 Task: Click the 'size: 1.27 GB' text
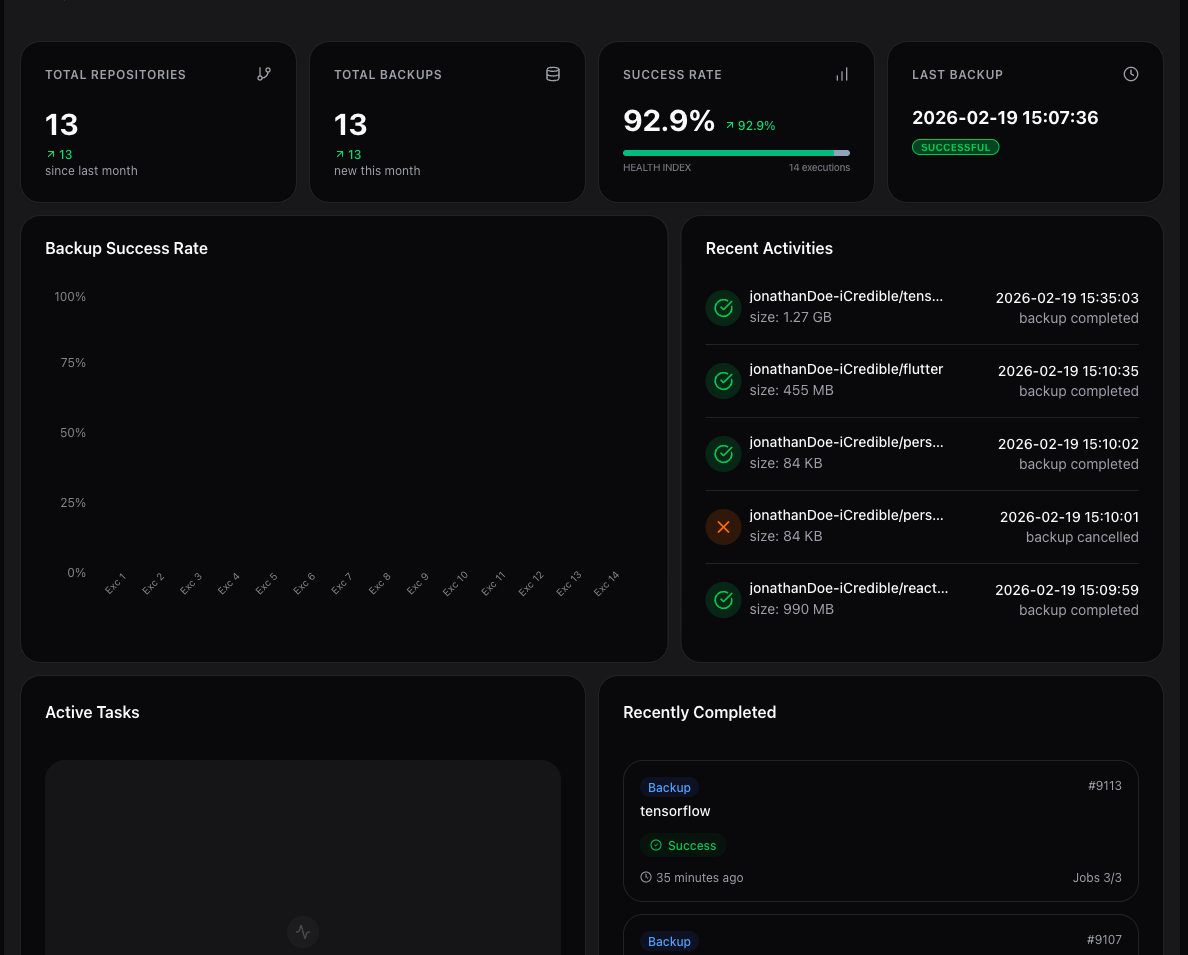click(x=790, y=317)
